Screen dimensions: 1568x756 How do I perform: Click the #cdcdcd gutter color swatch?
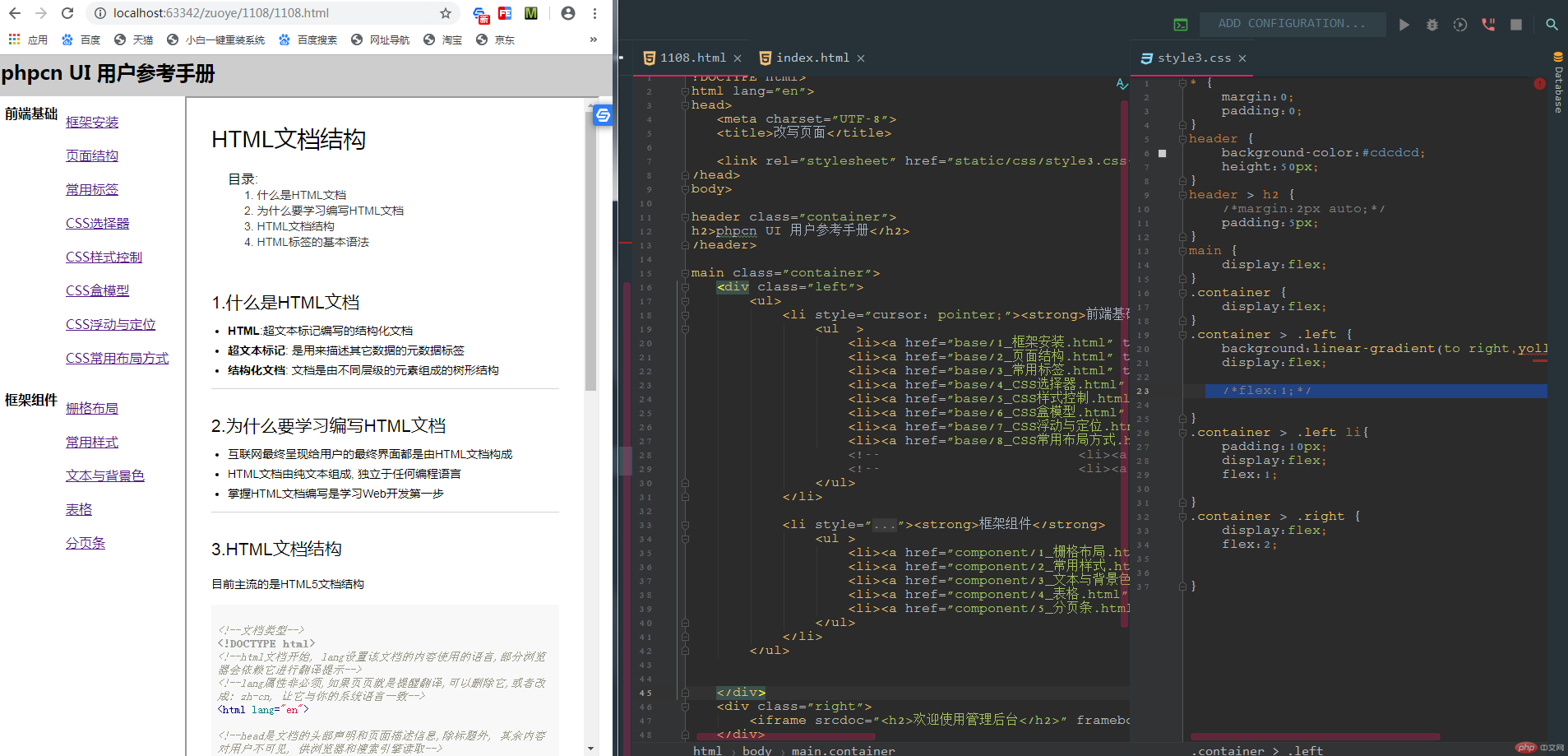point(1162,153)
